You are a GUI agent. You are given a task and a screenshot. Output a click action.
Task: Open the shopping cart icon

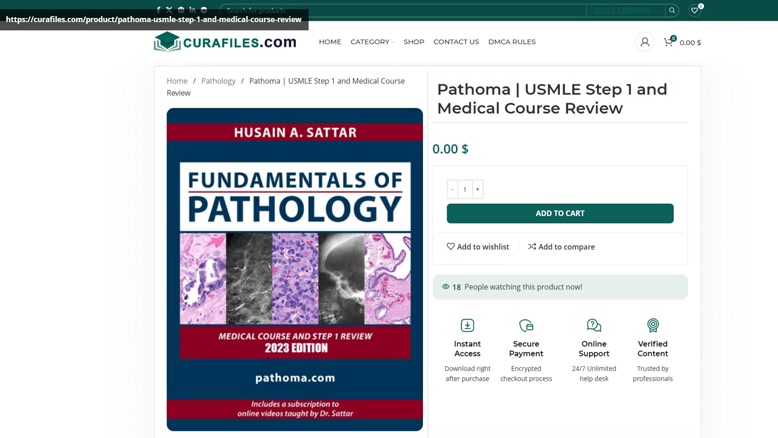tap(668, 42)
